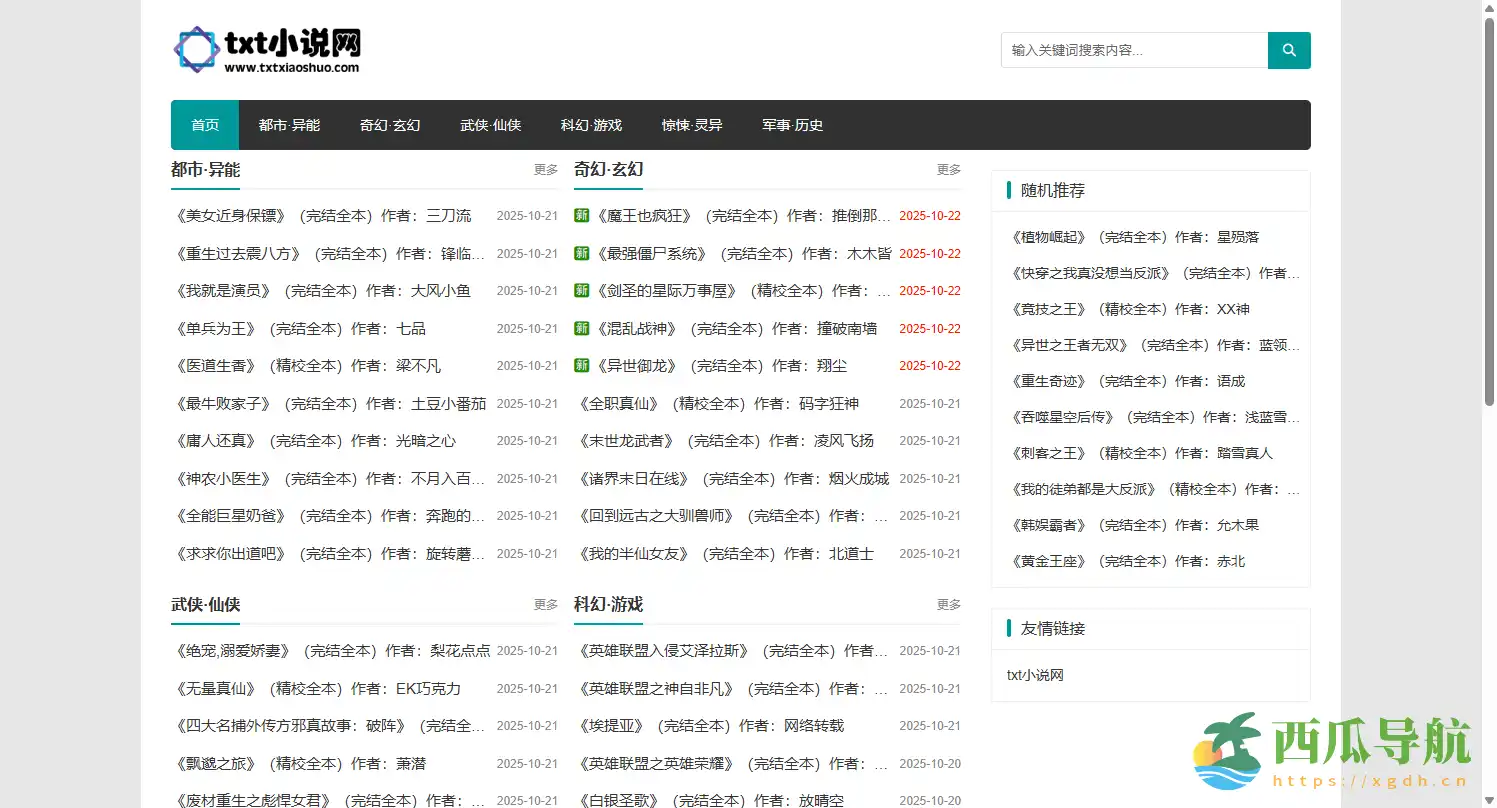Open the 首页 navigation tab
Viewport: 1497px width, 808px height.
[x=205, y=125]
